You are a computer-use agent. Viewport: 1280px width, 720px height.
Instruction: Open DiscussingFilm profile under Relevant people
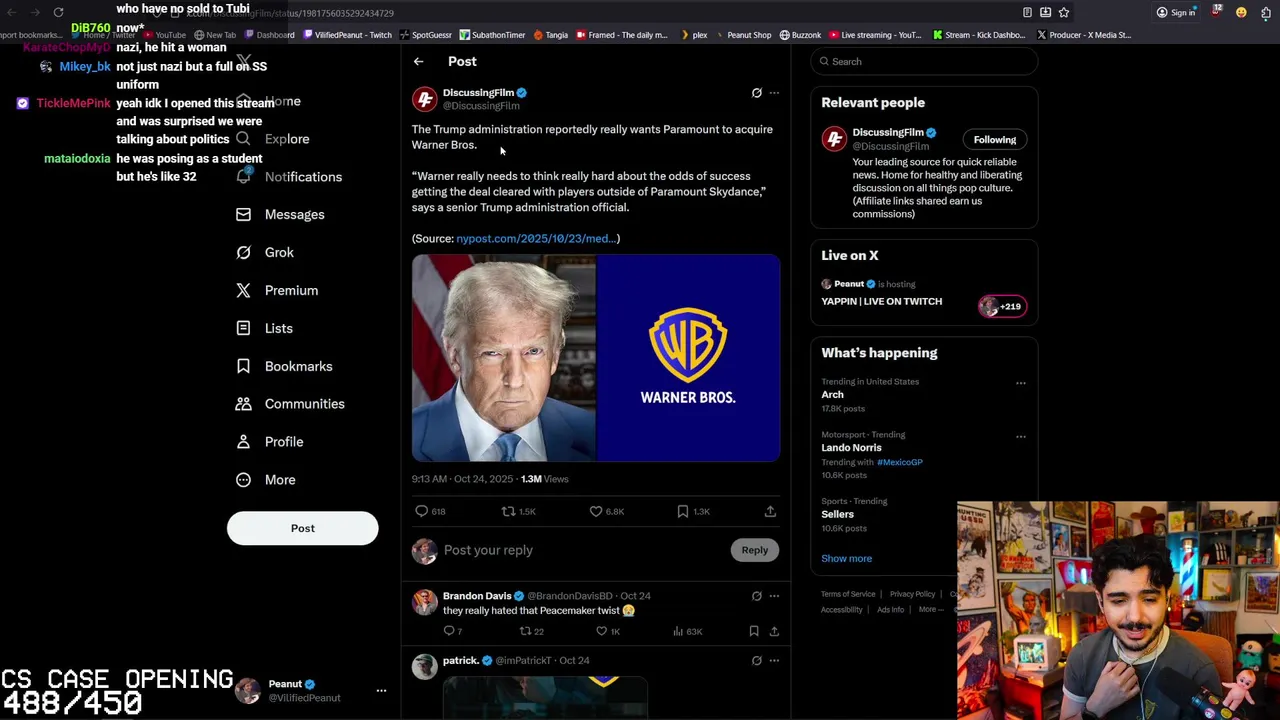pos(888,132)
